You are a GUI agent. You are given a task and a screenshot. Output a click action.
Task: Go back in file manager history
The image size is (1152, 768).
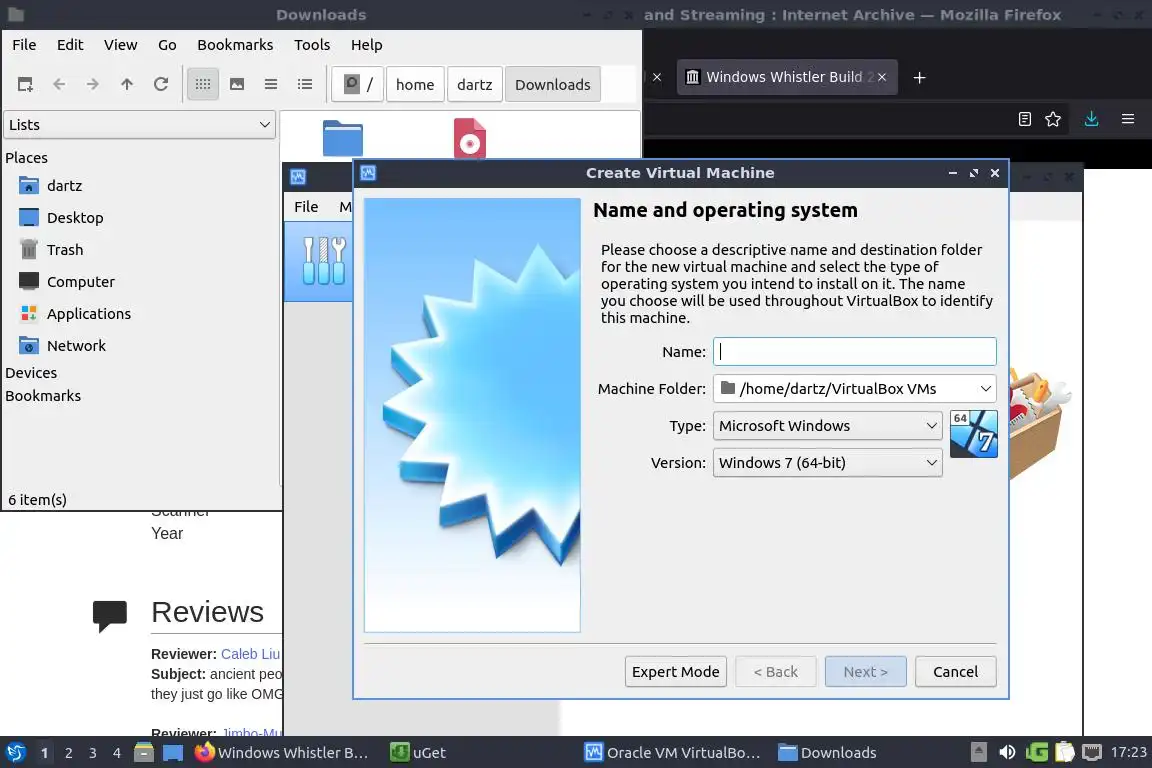[60, 85]
